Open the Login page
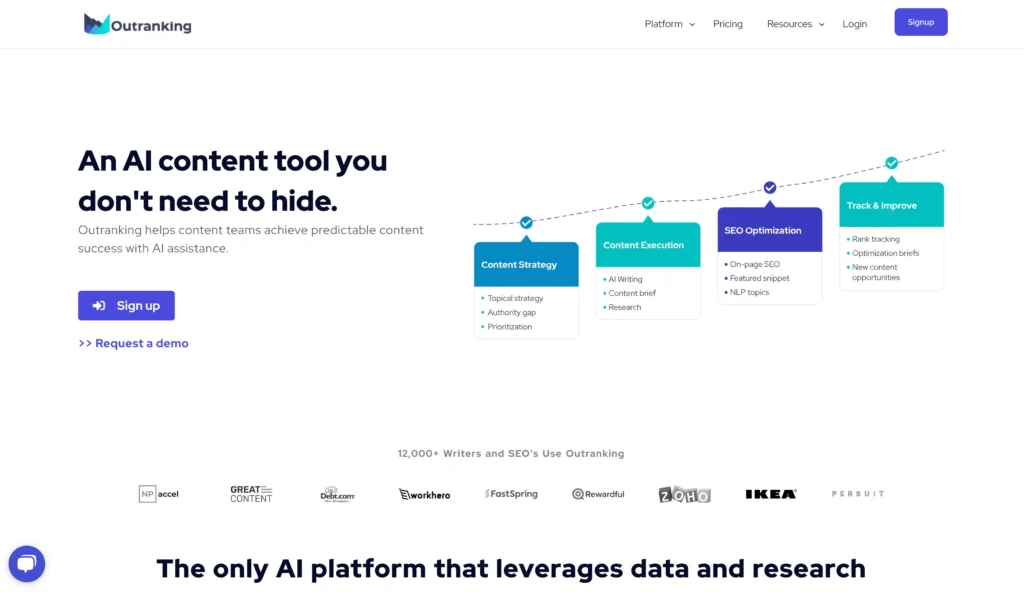The width and height of the screenshot is (1024, 592). (x=854, y=24)
